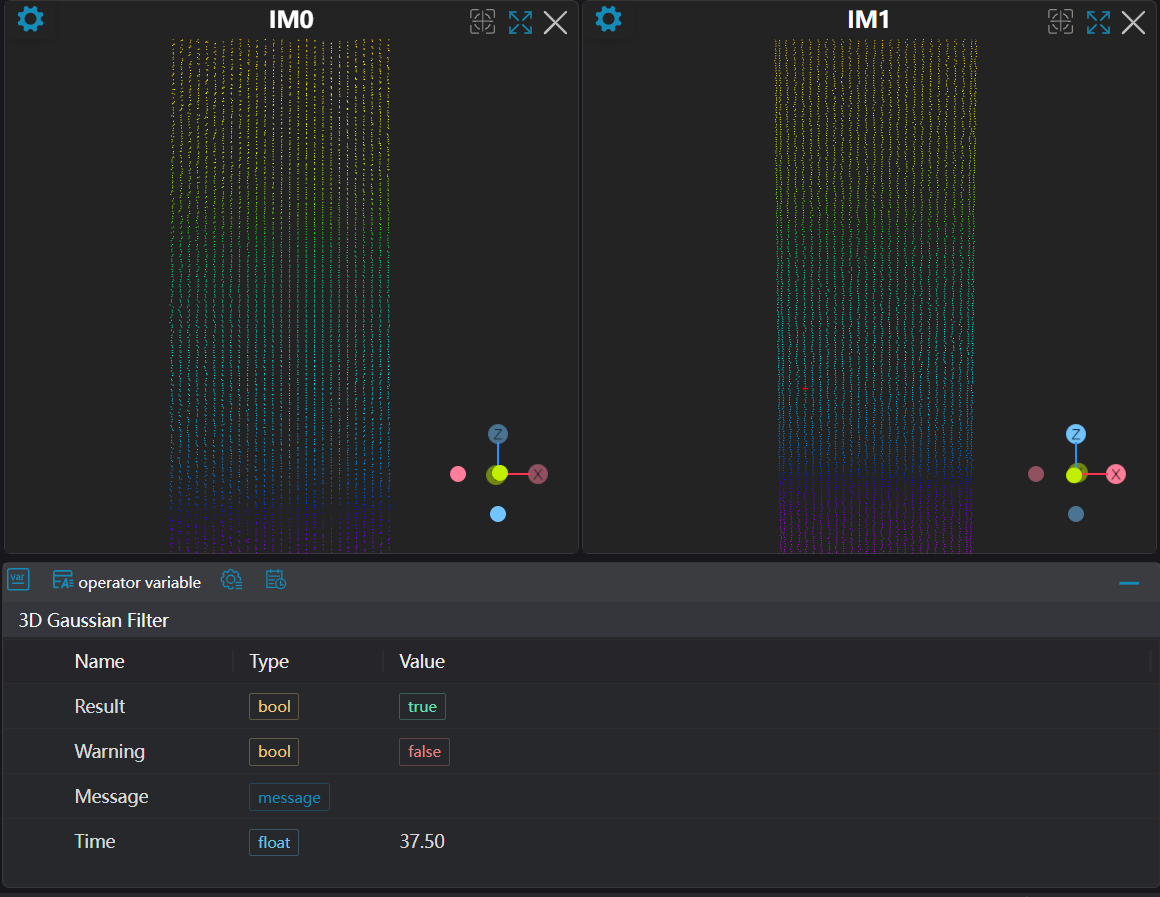Click the message type tag

coord(289,797)
